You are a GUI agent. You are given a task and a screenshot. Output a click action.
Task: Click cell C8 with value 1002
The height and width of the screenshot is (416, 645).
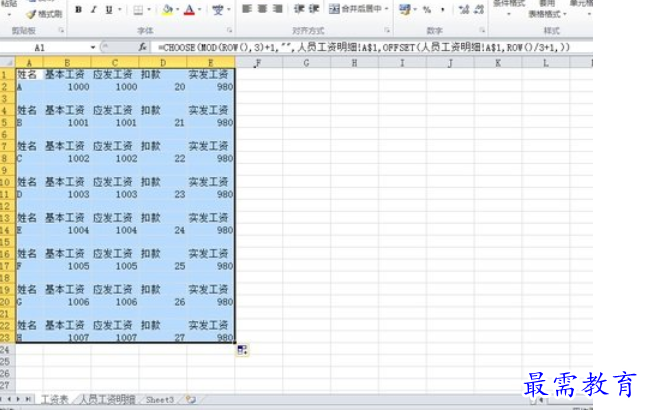[x=115, y=158]
